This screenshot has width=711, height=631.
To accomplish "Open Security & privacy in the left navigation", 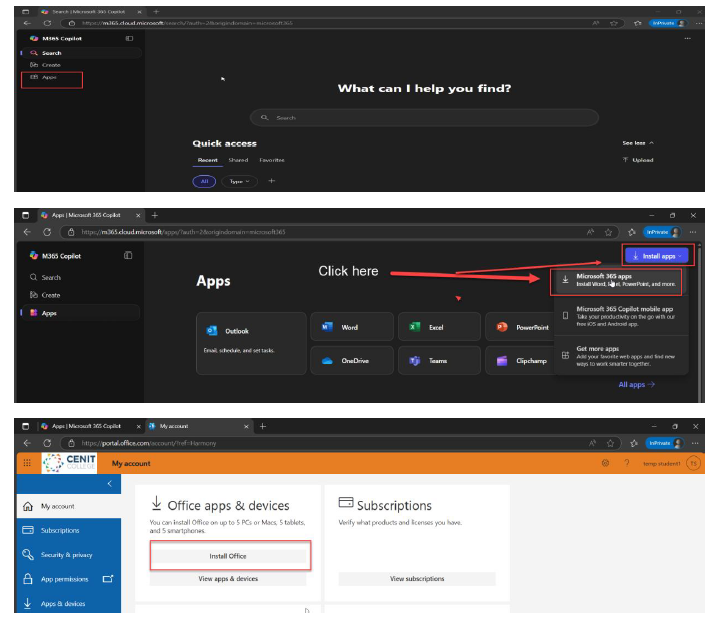I will click(69, 555).
